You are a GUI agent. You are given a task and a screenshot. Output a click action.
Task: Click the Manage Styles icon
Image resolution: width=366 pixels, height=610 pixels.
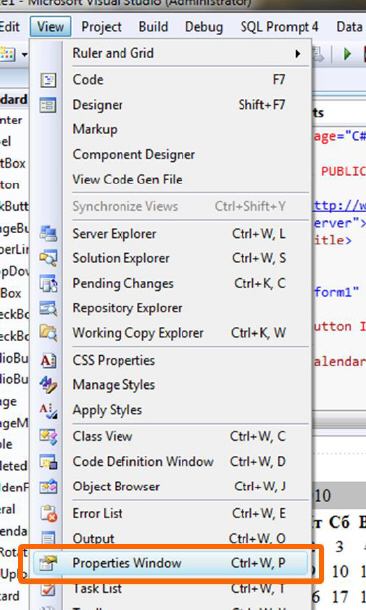[48, 385]
